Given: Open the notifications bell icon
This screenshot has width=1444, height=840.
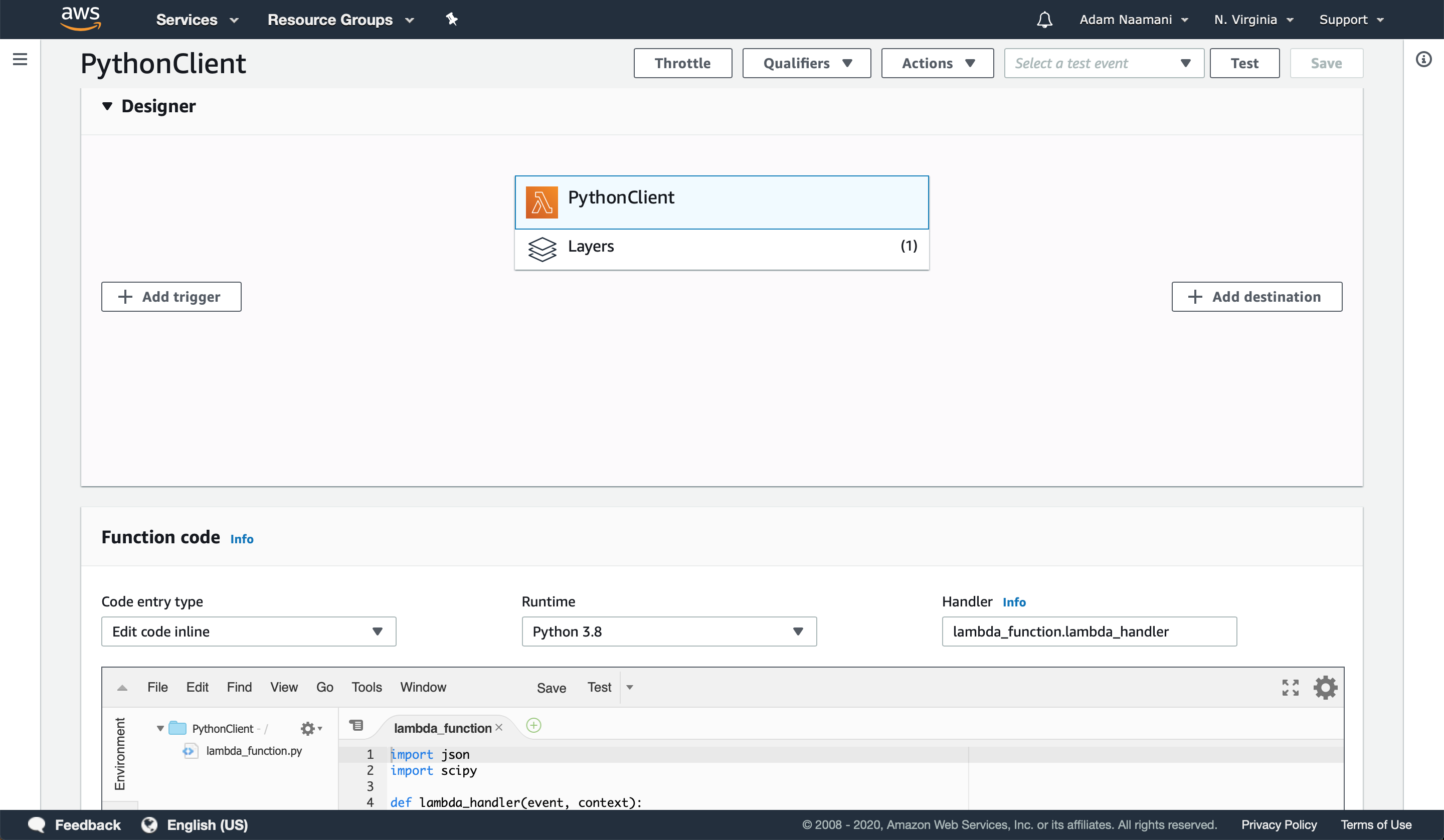Looking at the screenshot, I should coord(1044,19).
